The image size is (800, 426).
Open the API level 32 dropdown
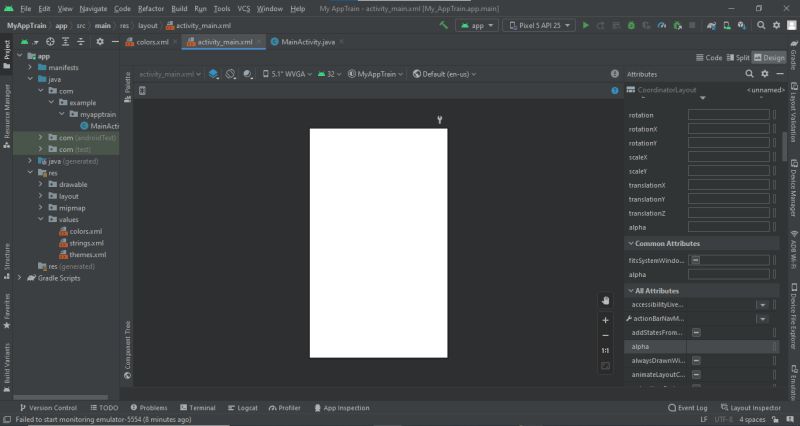[329, 74]
